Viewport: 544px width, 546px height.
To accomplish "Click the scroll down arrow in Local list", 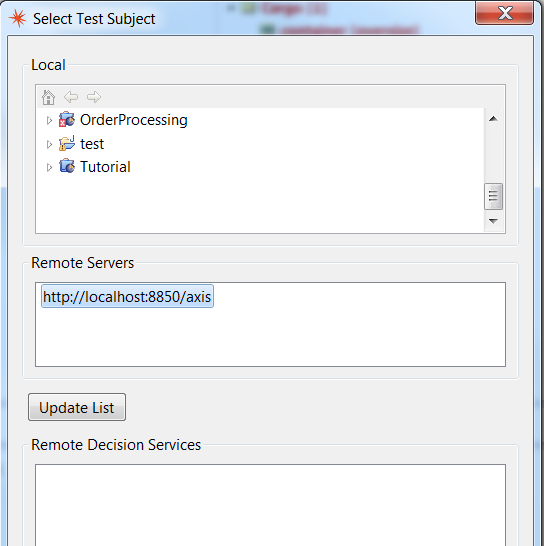I will coord(493,221).
